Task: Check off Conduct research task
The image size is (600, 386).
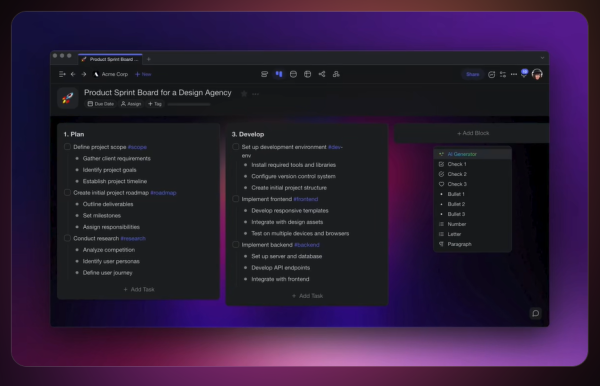Action: (67, 238)
